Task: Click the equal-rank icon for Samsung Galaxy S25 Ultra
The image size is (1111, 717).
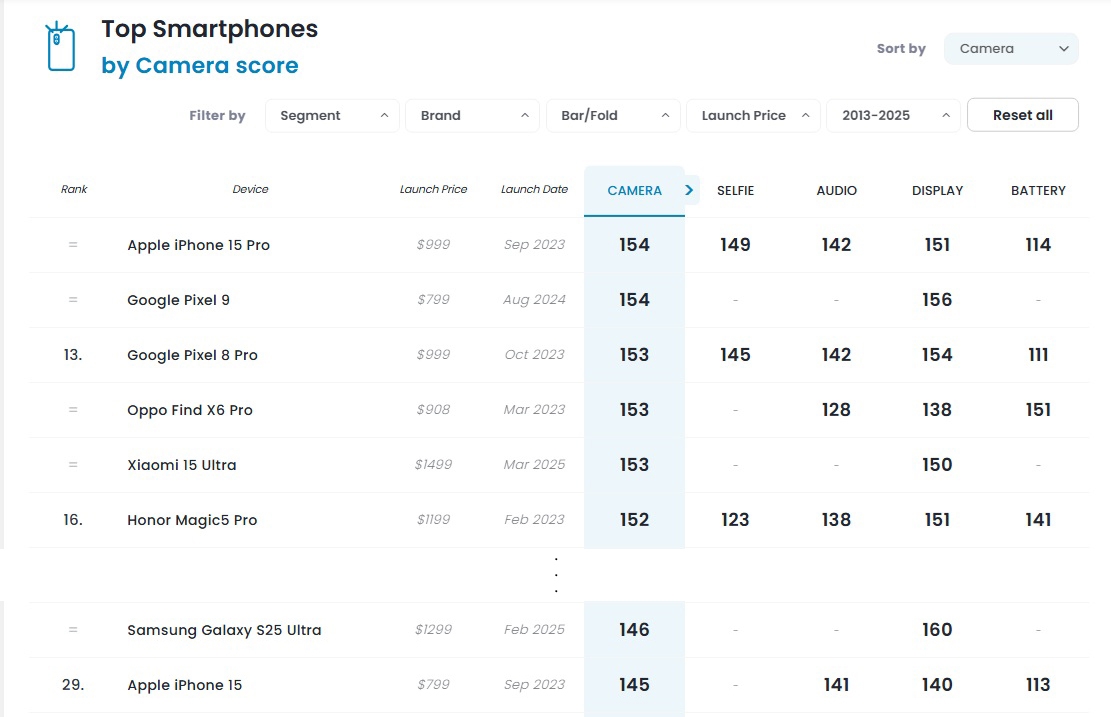Action: [73, 630]
